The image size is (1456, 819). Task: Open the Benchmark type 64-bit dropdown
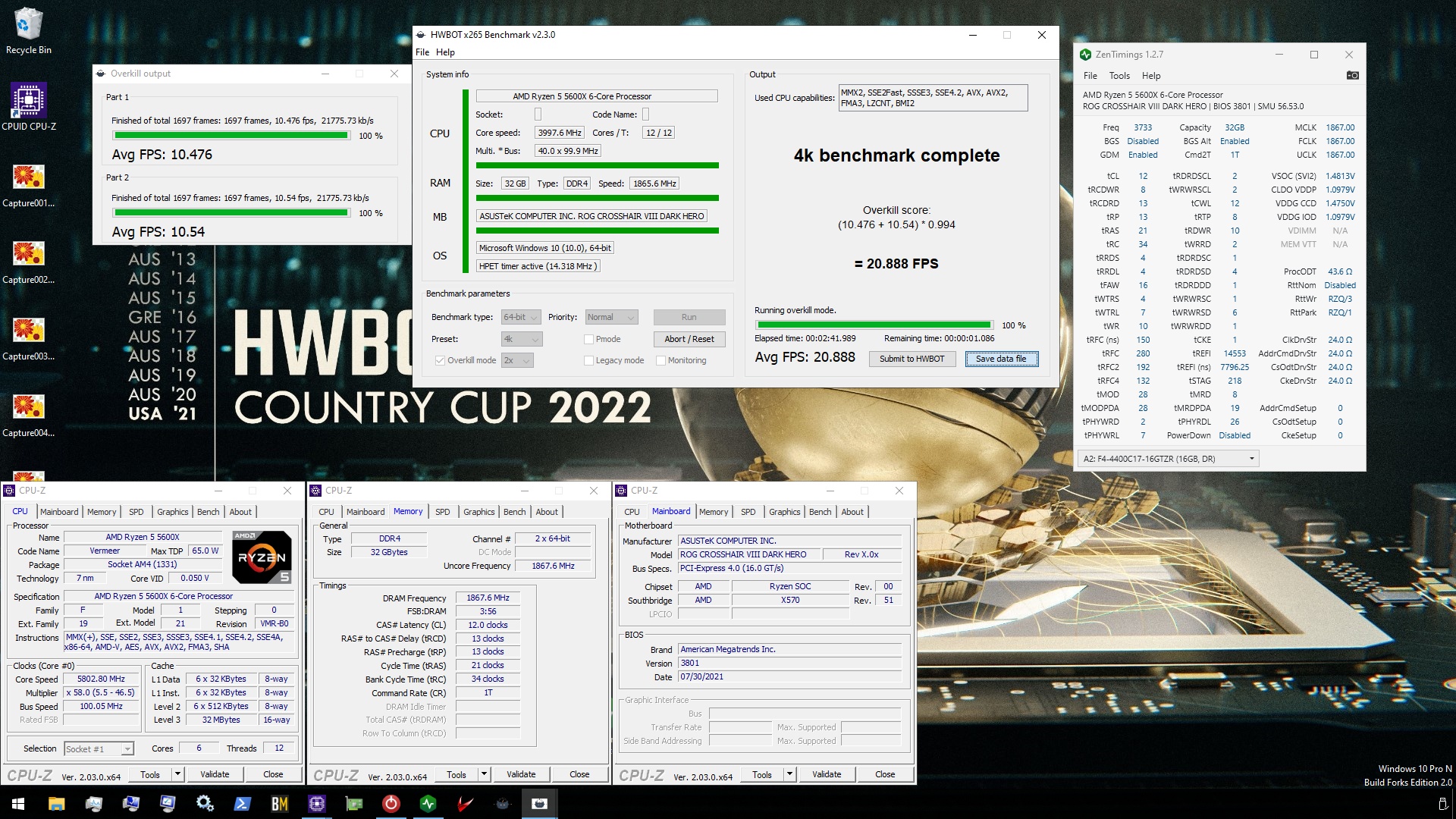coord(521,317)
